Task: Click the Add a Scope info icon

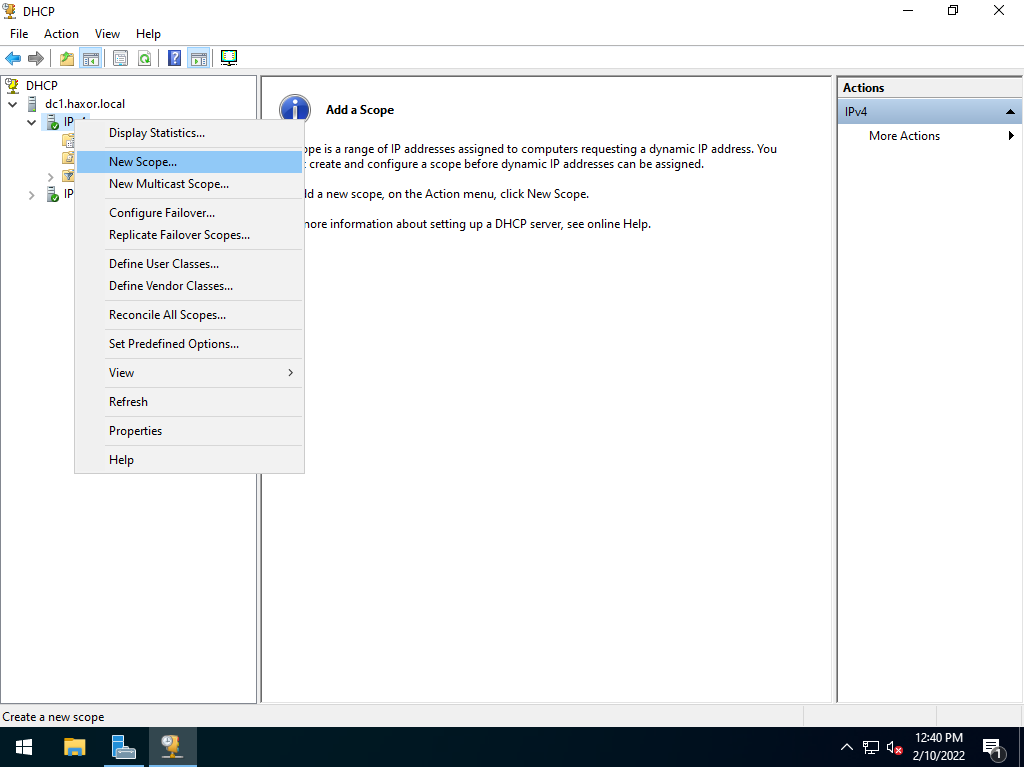Action: [294, 108]
